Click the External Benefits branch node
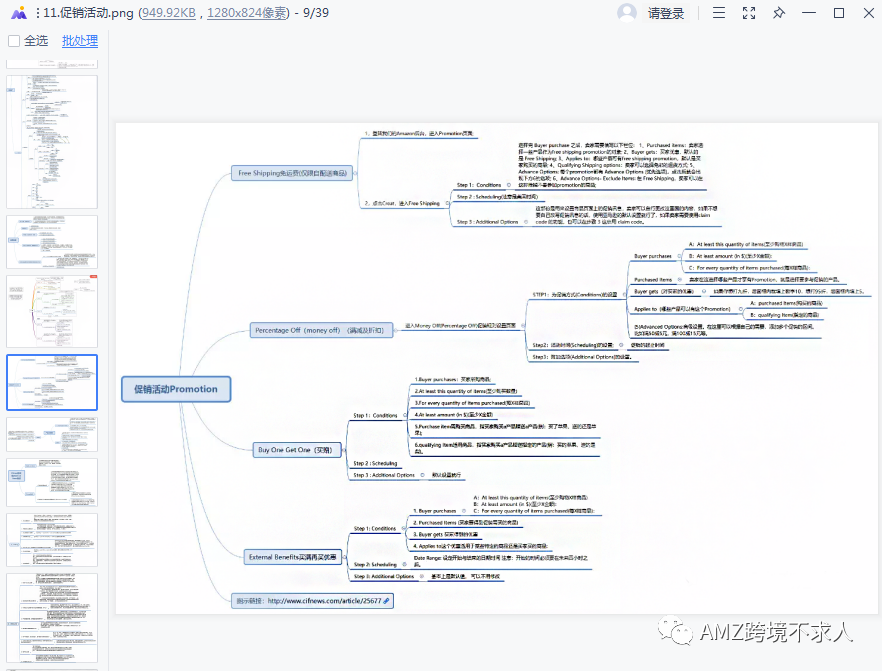This screenshot has width=882, height=671. [x=293, y=556]
